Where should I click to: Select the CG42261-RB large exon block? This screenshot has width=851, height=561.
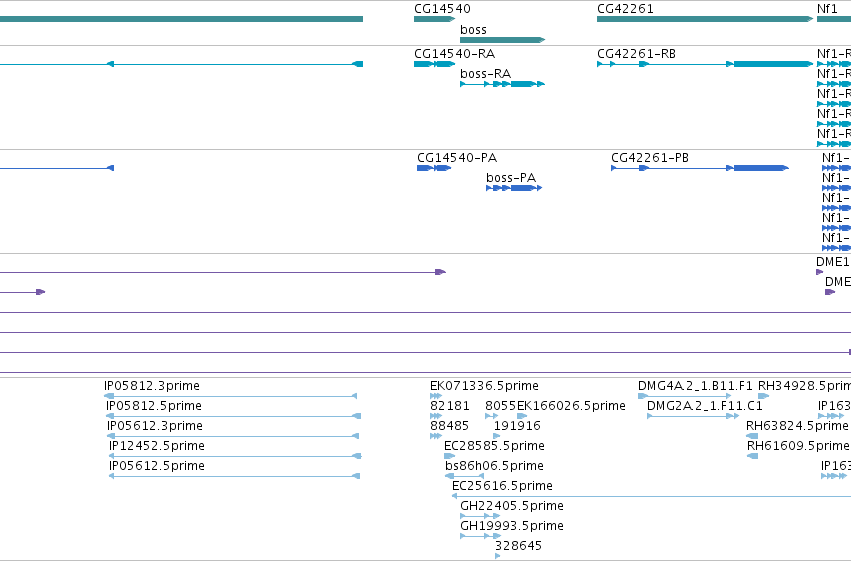773,64
